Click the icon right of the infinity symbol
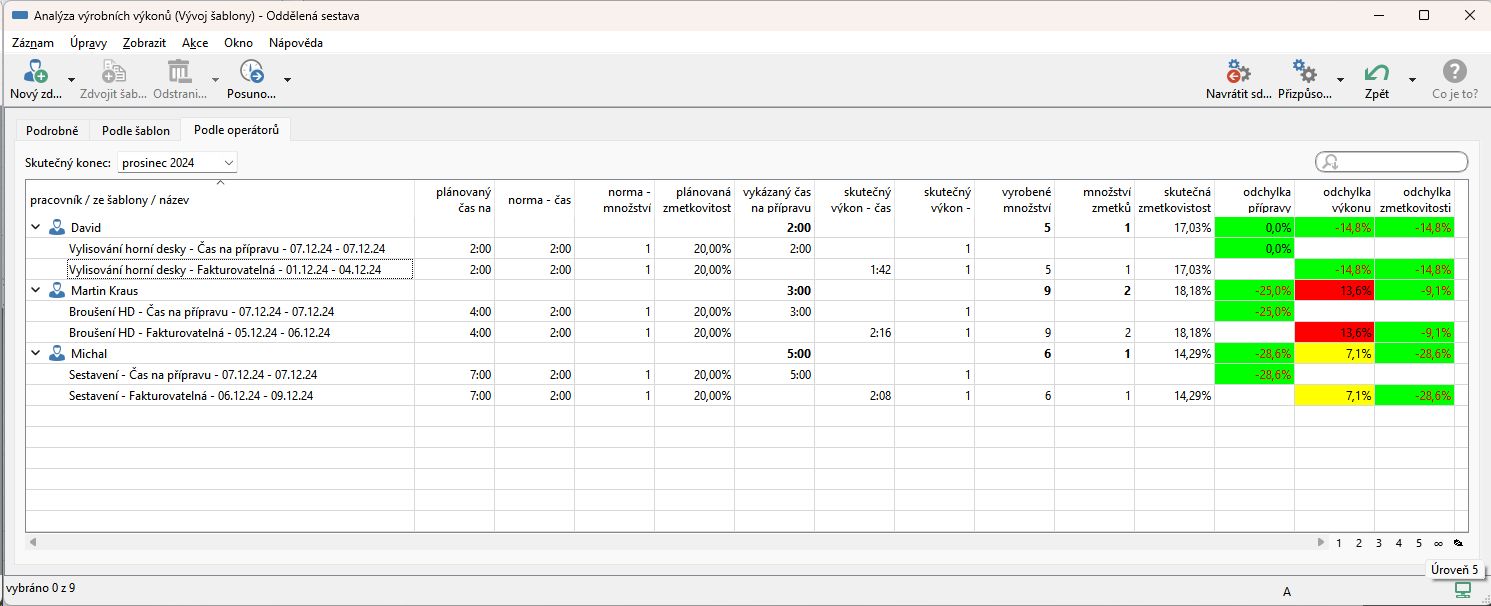The height and width of the screenshot is (606, 1491). [1458, 543]
